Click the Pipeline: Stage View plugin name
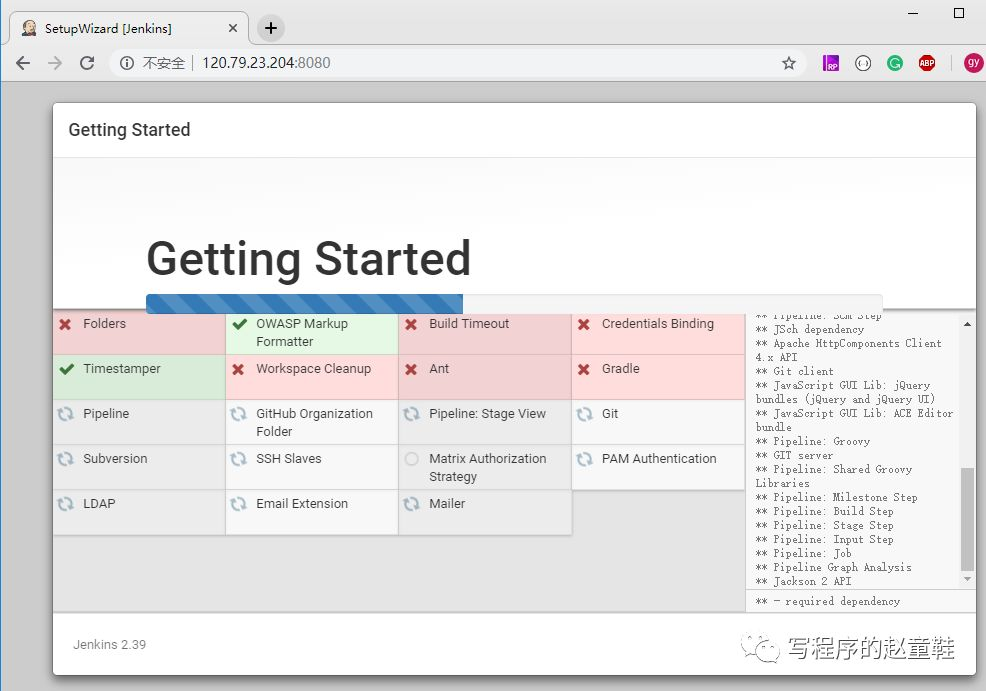The image size is (986, 691). (487, 414)
